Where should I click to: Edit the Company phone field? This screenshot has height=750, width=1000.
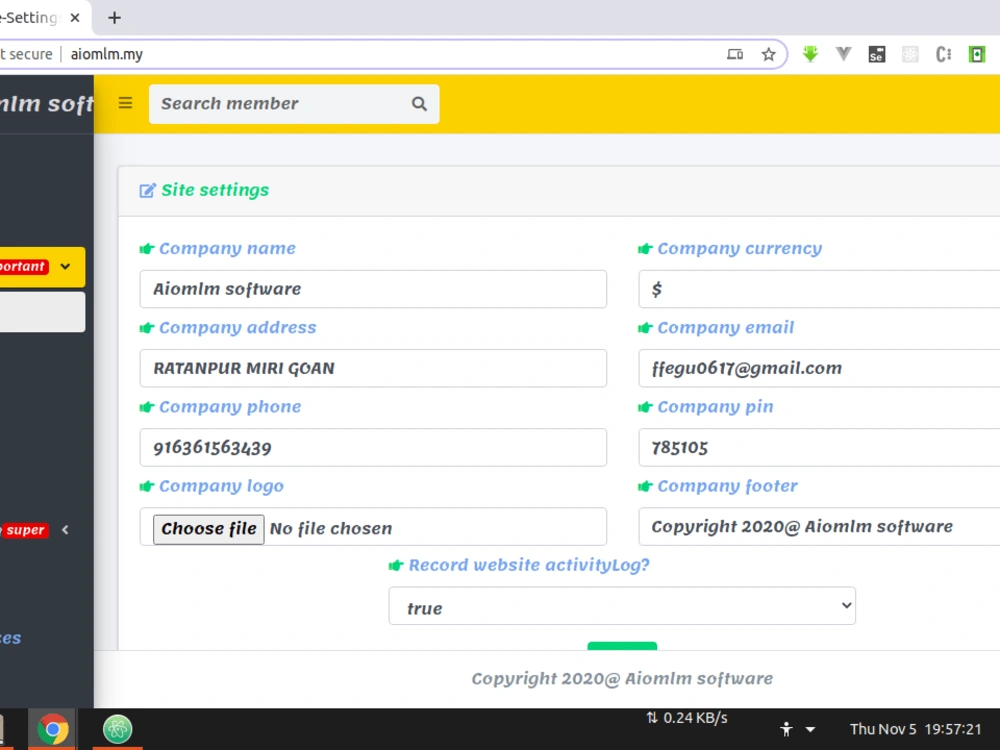[373, 447]
